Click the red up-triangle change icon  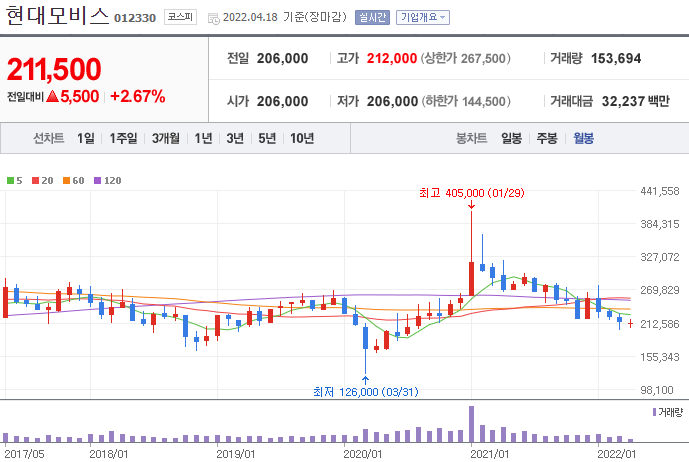52,96
